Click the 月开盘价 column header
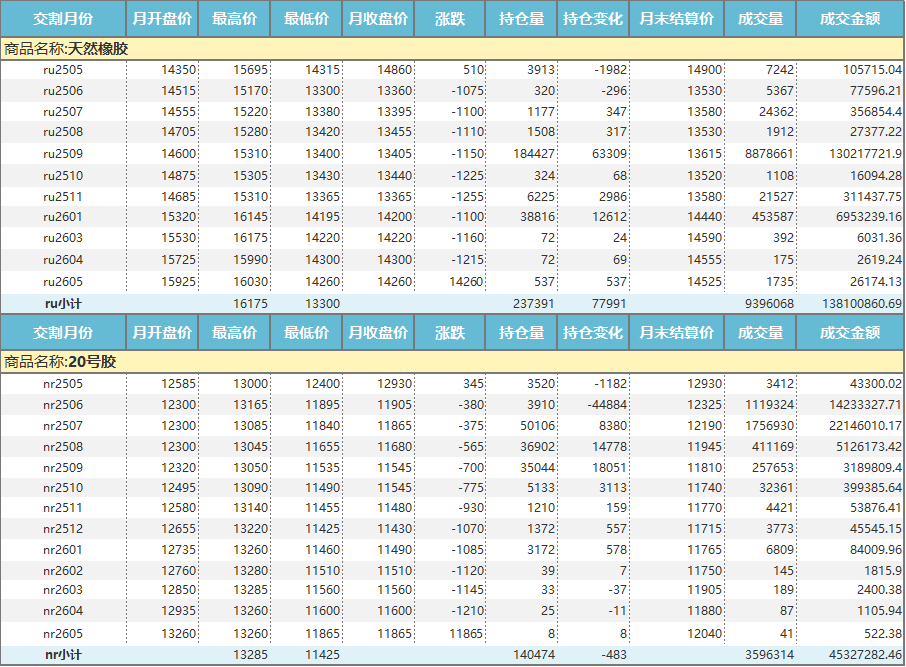 click(x=160, y=18)
